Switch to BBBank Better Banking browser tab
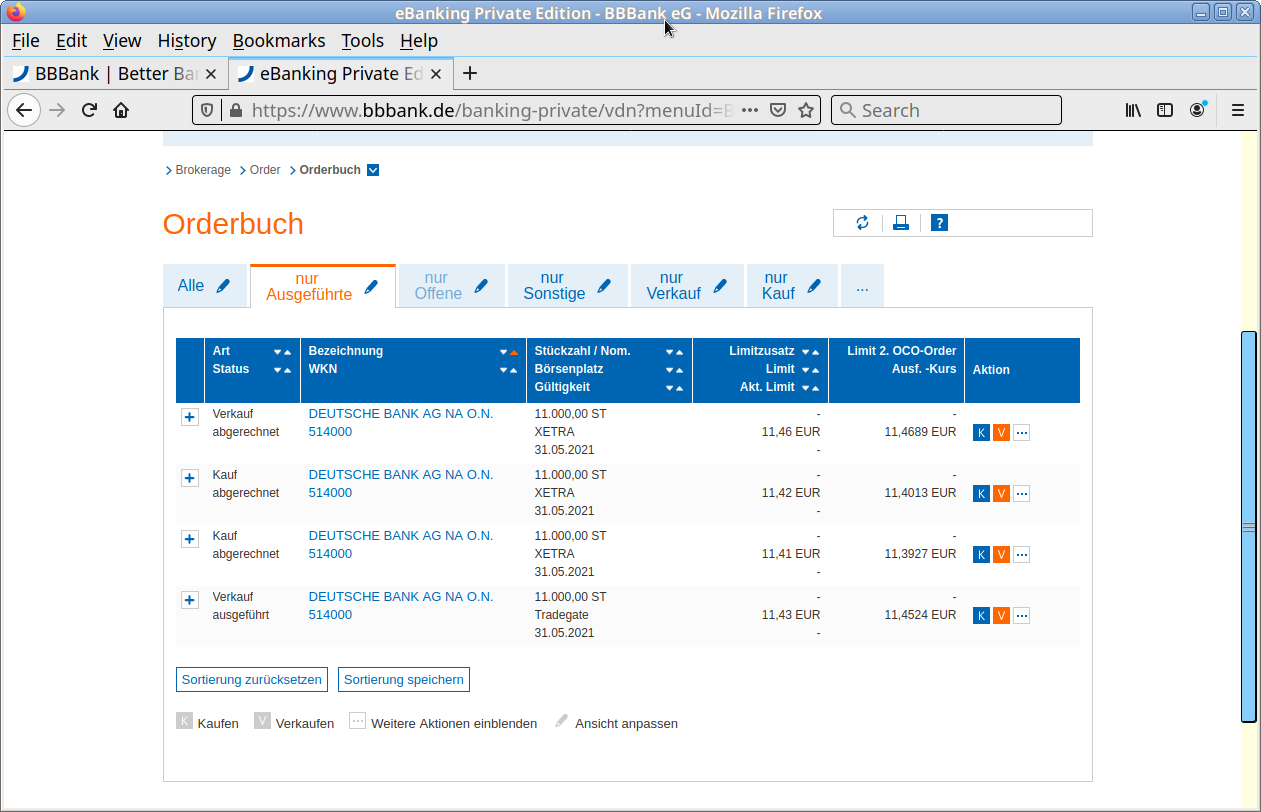The image size is (1261, 812). [115, 74]
